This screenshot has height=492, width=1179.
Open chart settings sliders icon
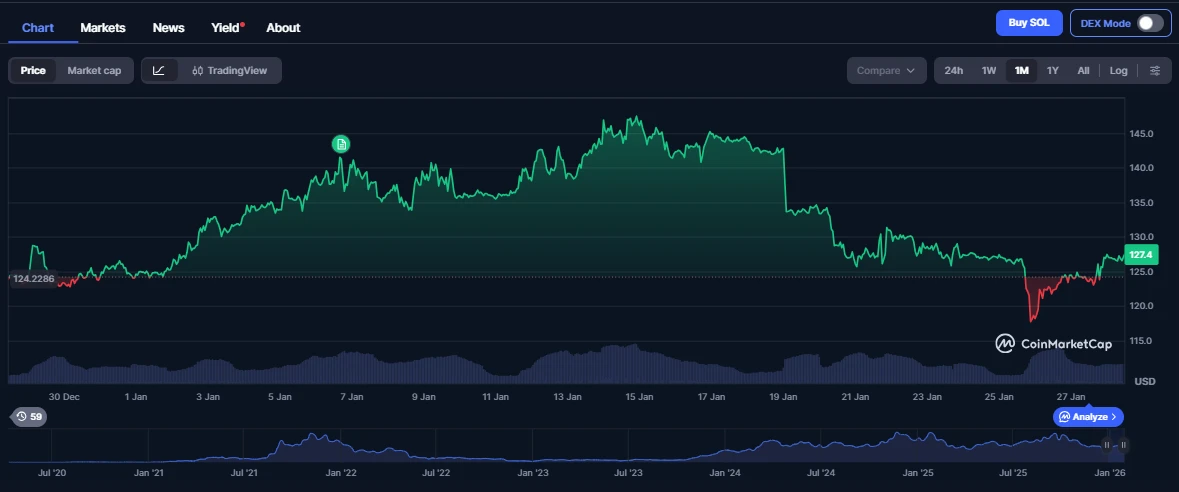1155,71
